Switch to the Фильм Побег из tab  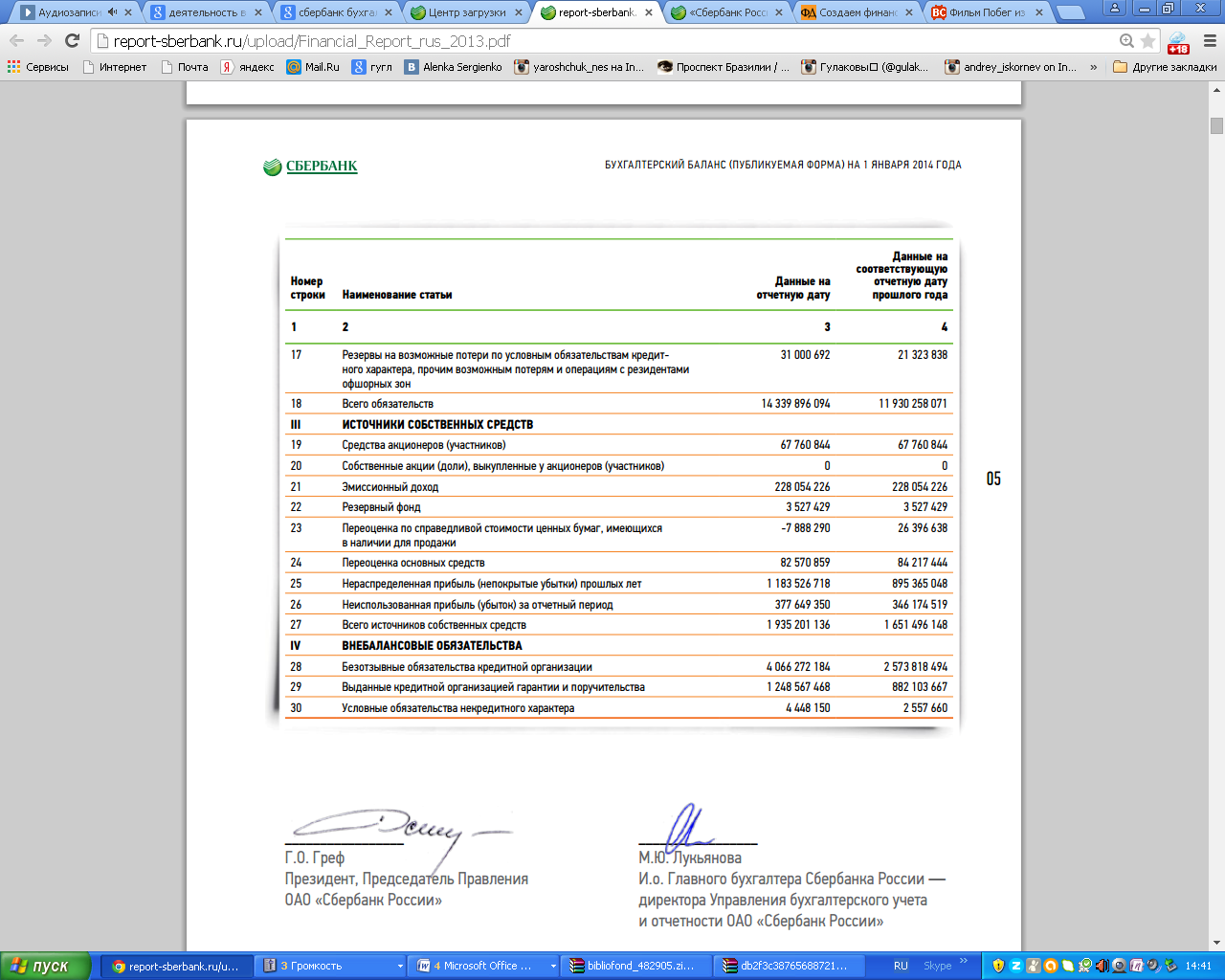pos(988,12)
